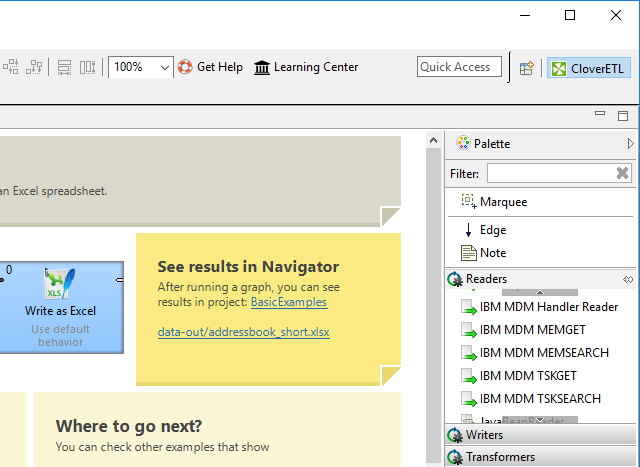Maximize the editor pane

pyautogui.click(x=623, y=116)
